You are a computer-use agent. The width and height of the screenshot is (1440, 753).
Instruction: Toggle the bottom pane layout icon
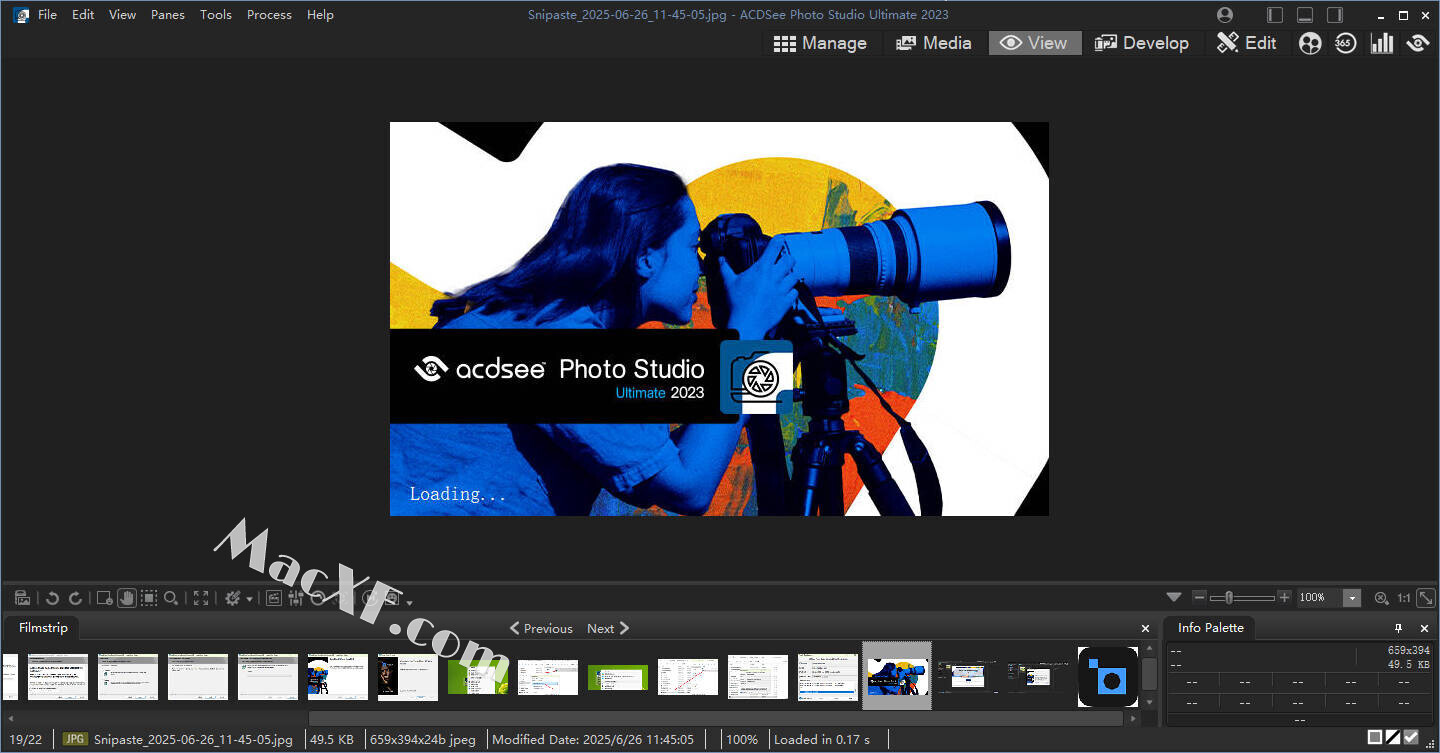(1304, 15)
